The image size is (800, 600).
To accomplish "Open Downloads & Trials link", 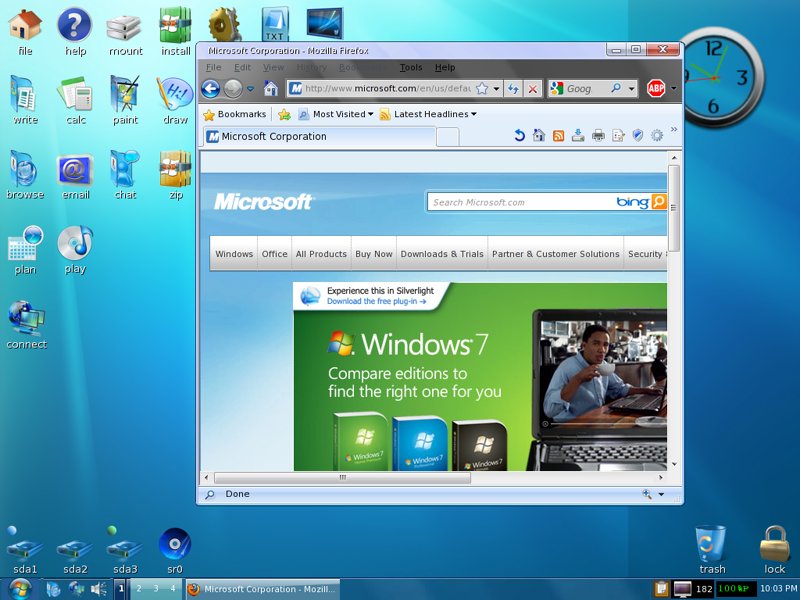I will coord(442,254).
